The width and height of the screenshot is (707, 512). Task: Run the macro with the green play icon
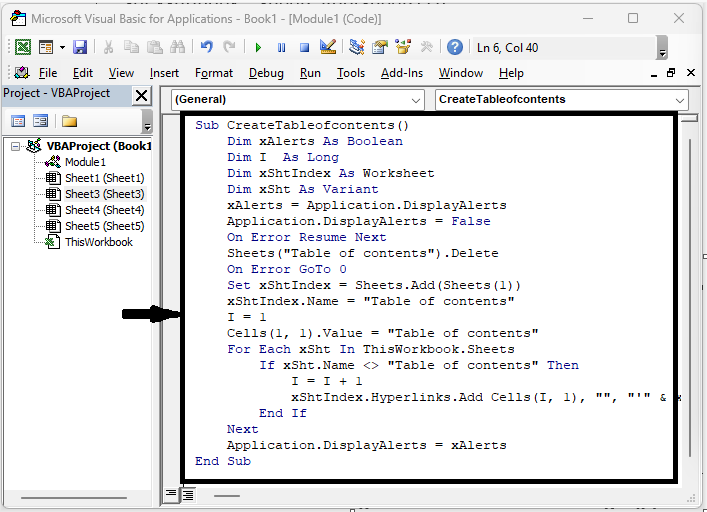258,47
